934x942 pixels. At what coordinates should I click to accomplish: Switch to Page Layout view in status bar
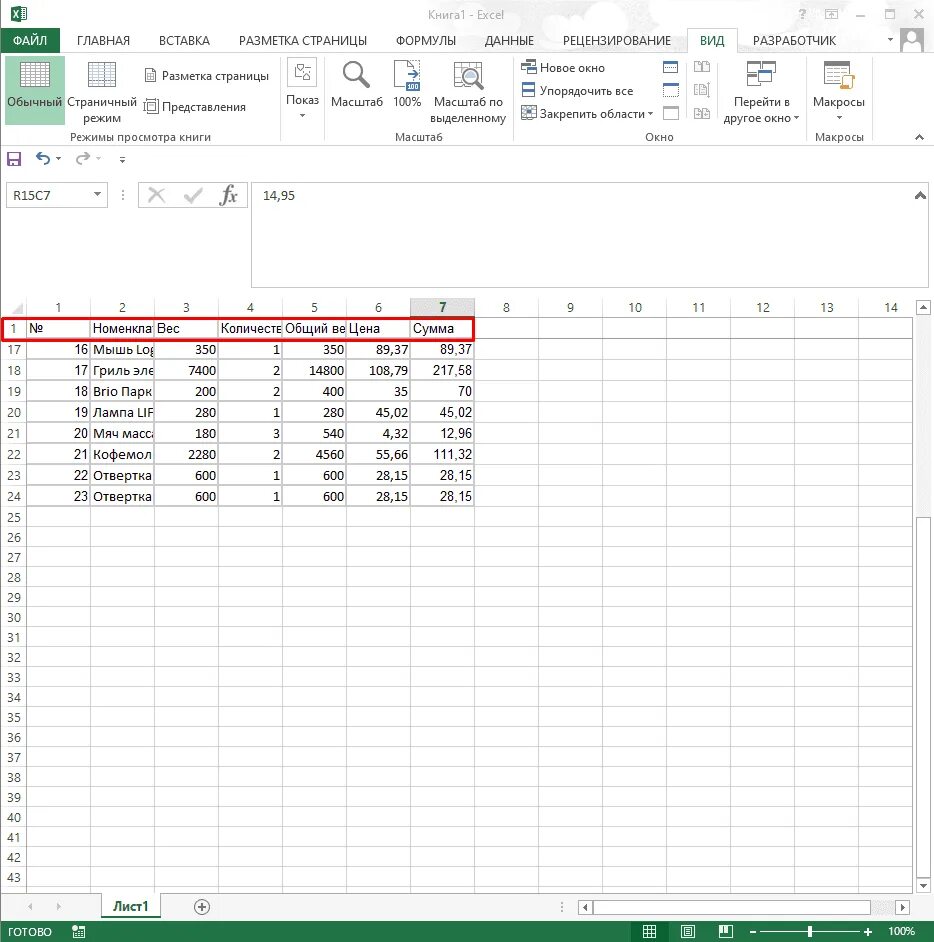tap(688, 931)
